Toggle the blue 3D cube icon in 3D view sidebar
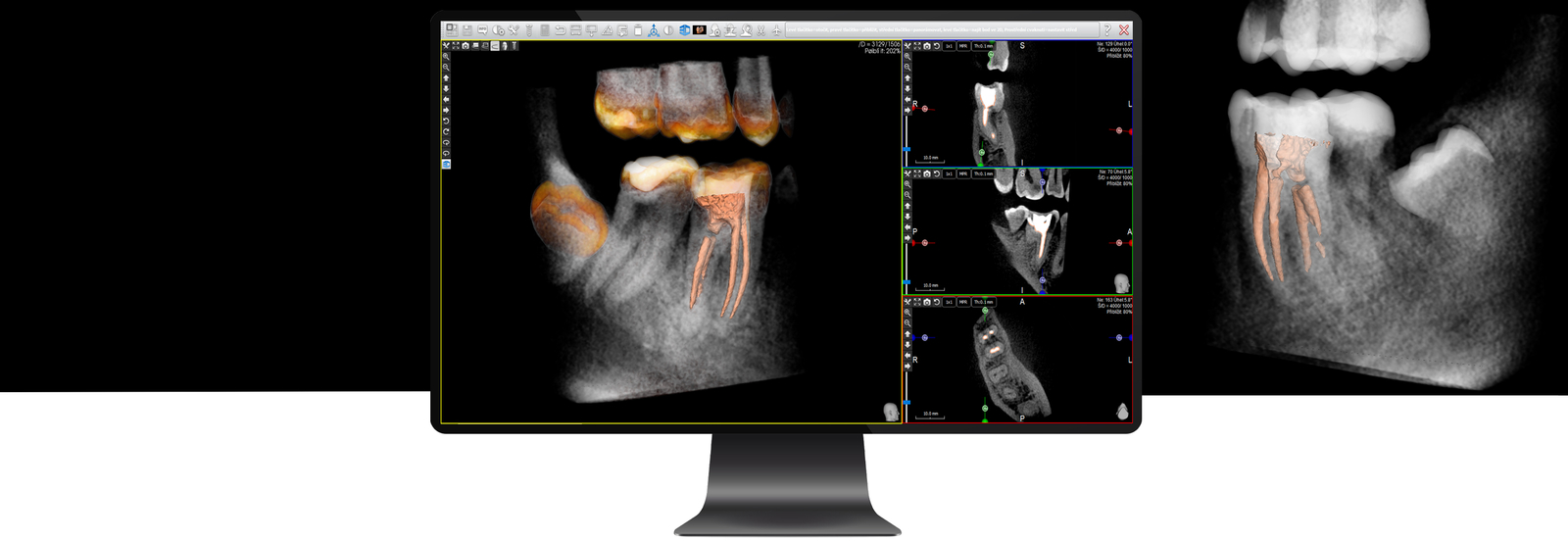This screenshot has height=541, width=1568. [x=446, y=165]
